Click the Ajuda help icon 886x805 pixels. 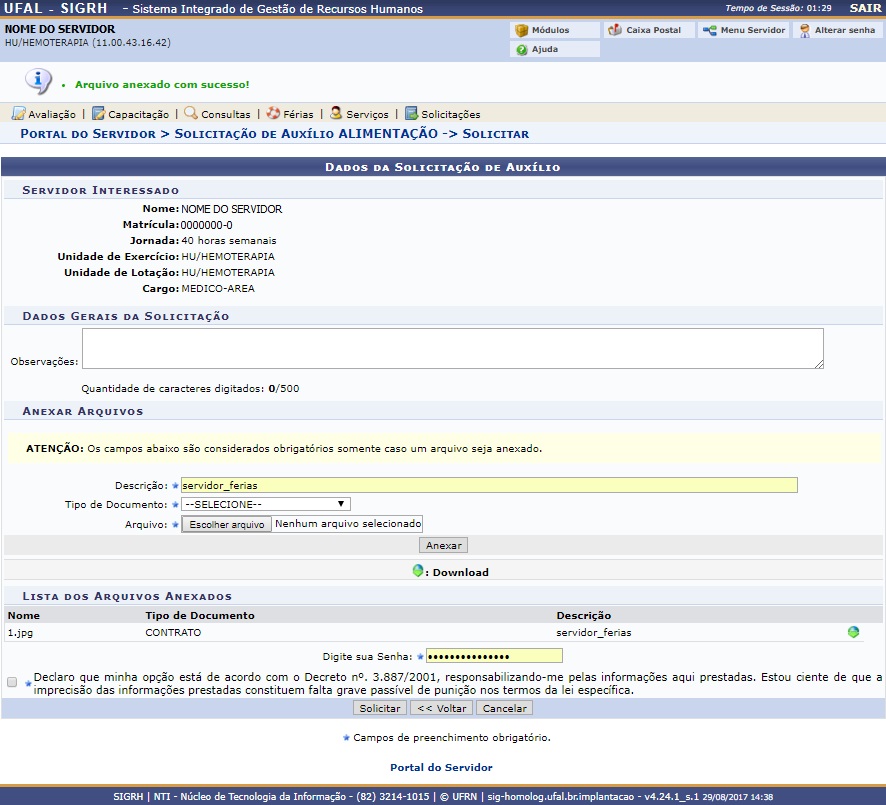click(521, 49)
